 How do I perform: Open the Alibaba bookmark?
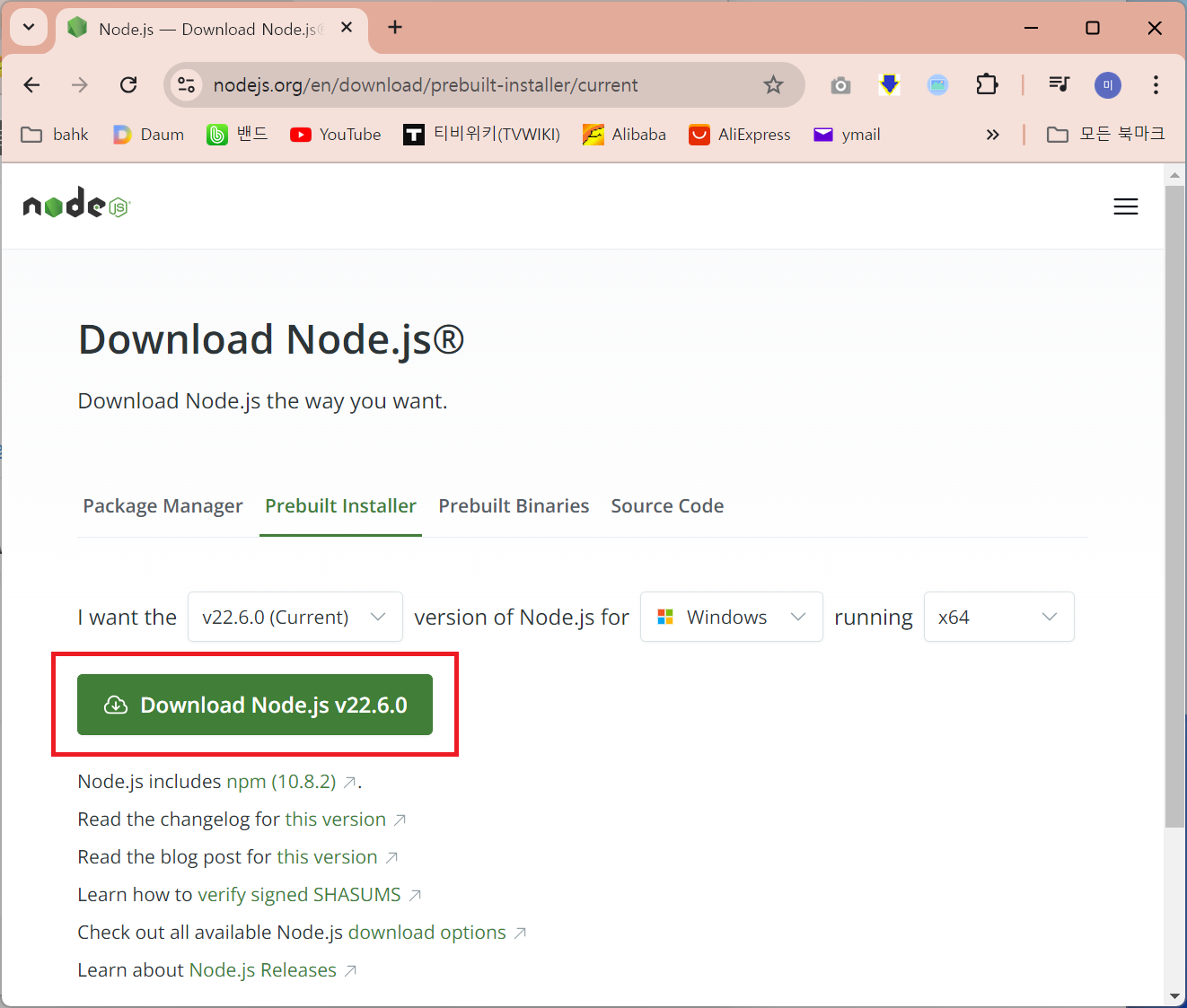(x=624, y=135)
